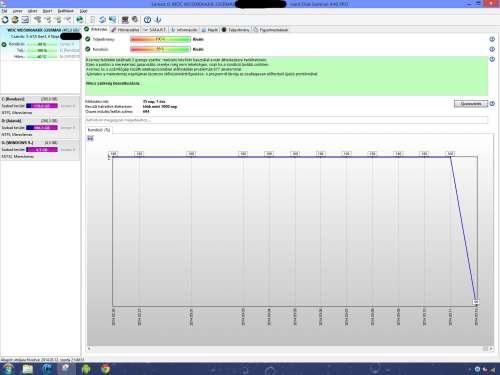Viewport: 500px width, 375px height.
Task: Click green status icon in left disk panel
Action: (x=4, y=44)
